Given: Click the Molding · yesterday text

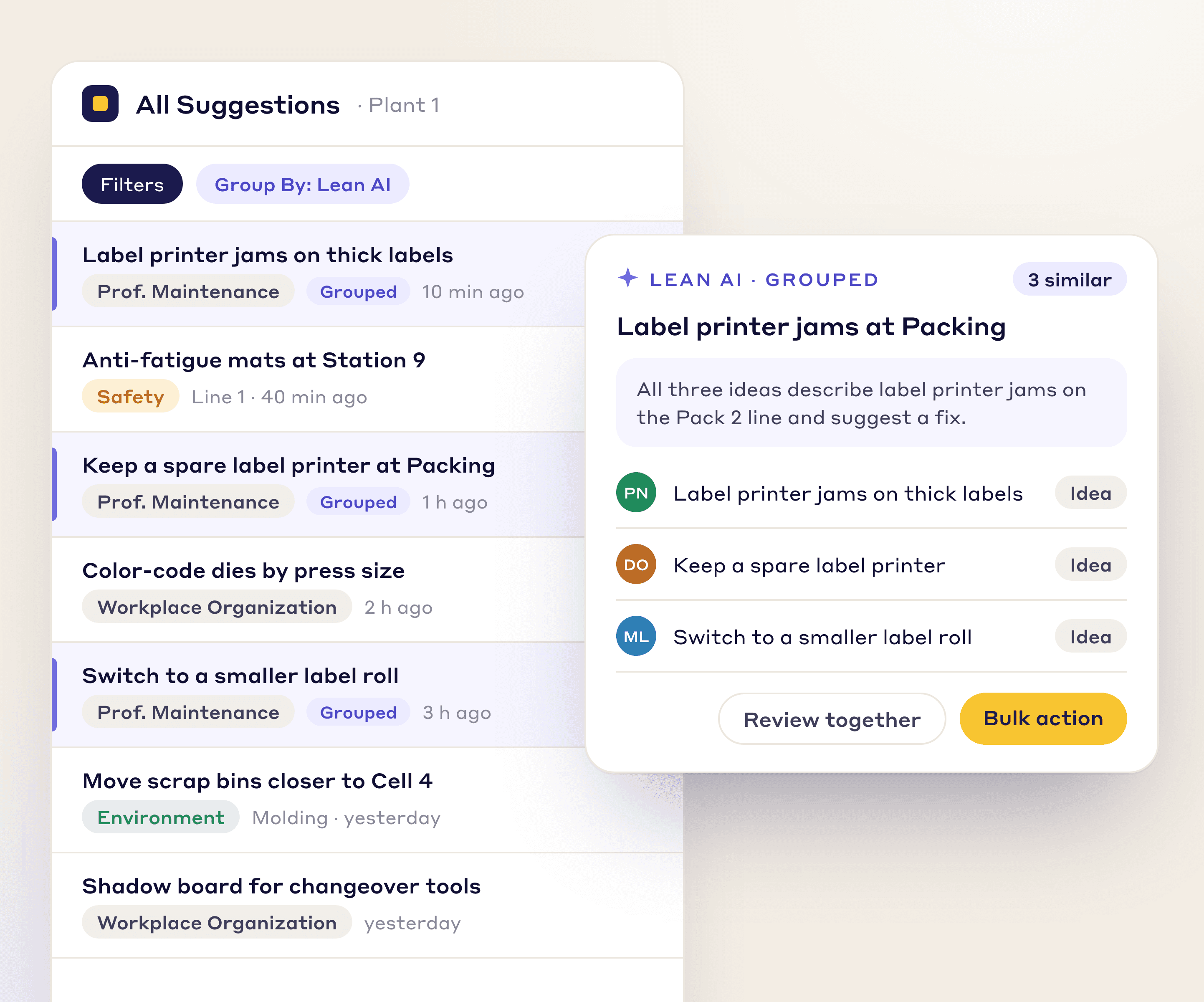Looking at the screenshot, I should pos(346,818).
